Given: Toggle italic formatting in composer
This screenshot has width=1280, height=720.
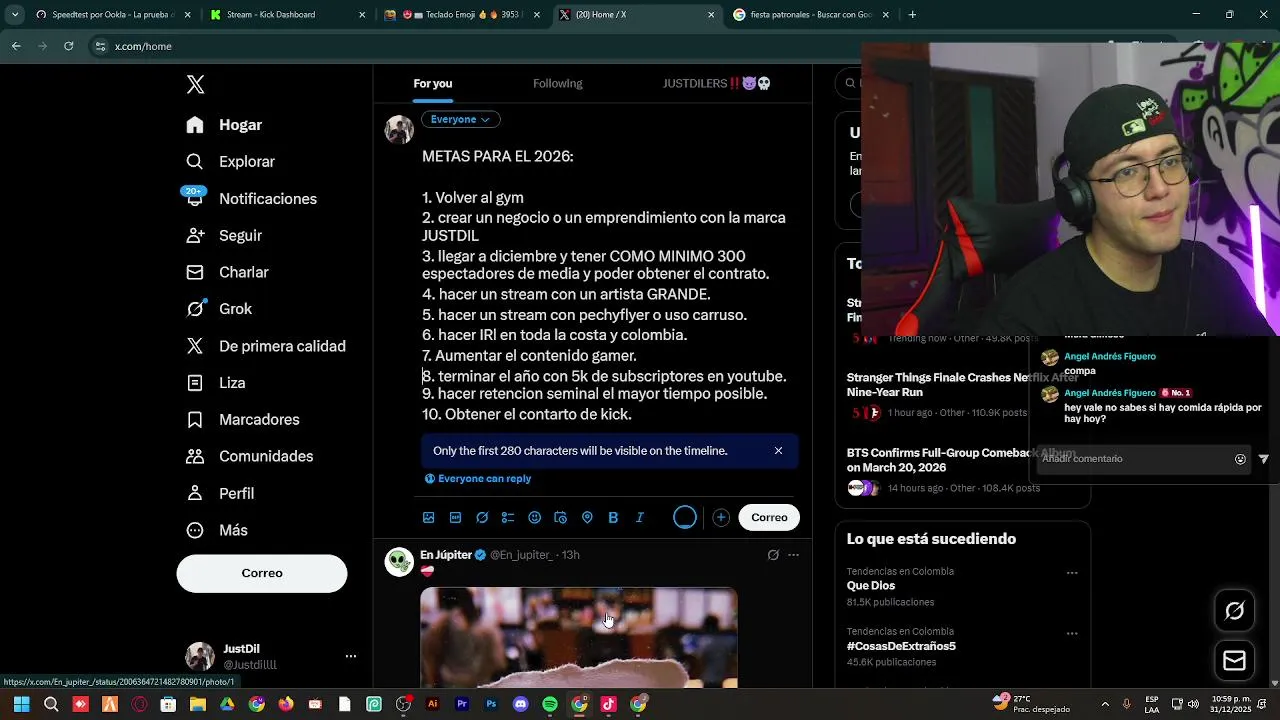Looking at the screenshot, I should tap(640, 517).
